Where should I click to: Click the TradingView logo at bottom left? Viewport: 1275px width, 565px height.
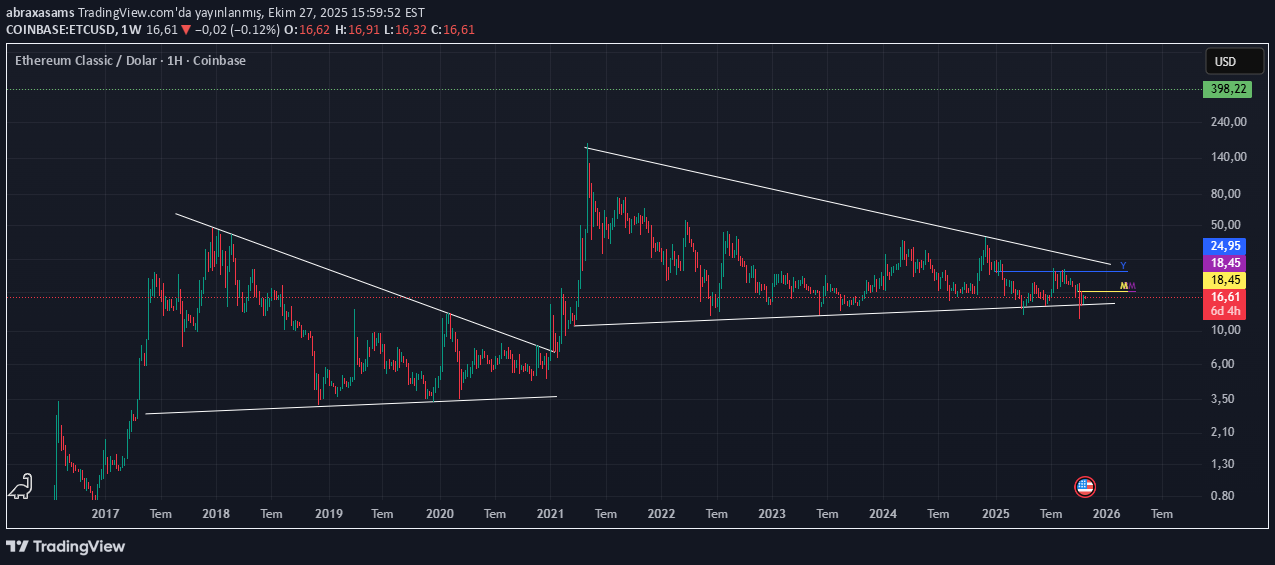[66, 546]
